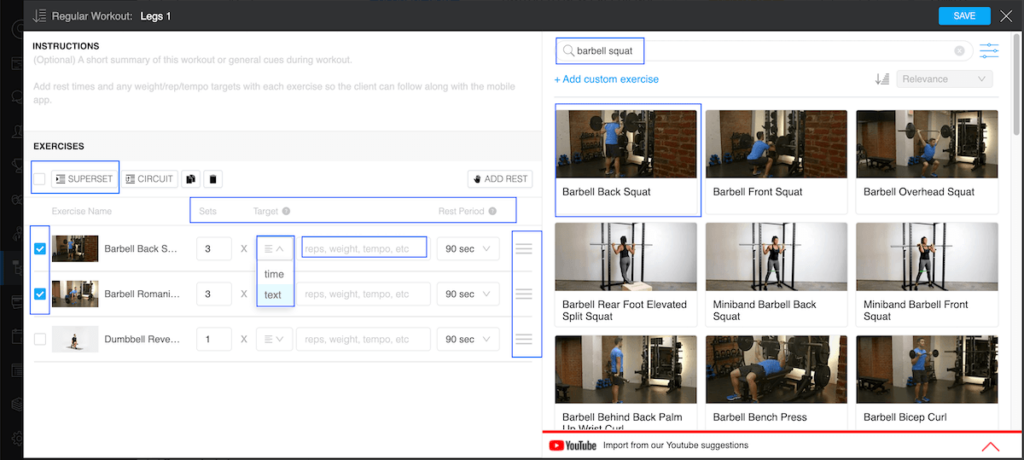This screenshot has height=460, width=1024.
Task: Click the SAVE button
Action: (x=964, y=16)
